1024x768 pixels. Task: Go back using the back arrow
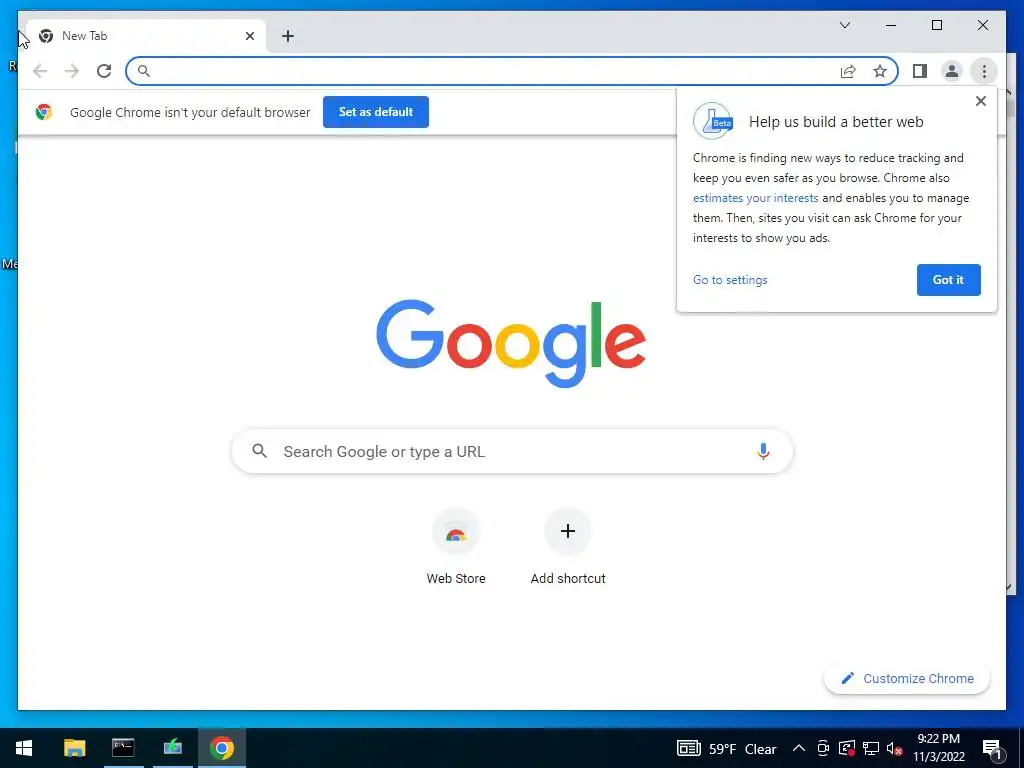point(40,71)
